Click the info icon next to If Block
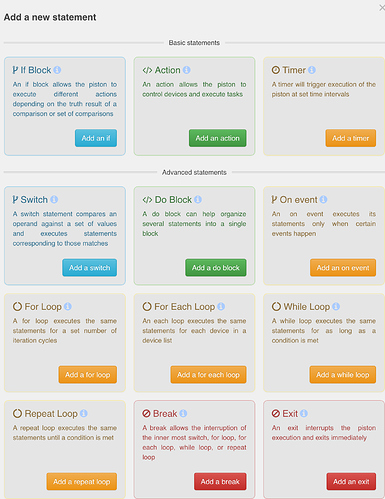Viewport: 385px width, 499px height. click(x=57, y=70)
